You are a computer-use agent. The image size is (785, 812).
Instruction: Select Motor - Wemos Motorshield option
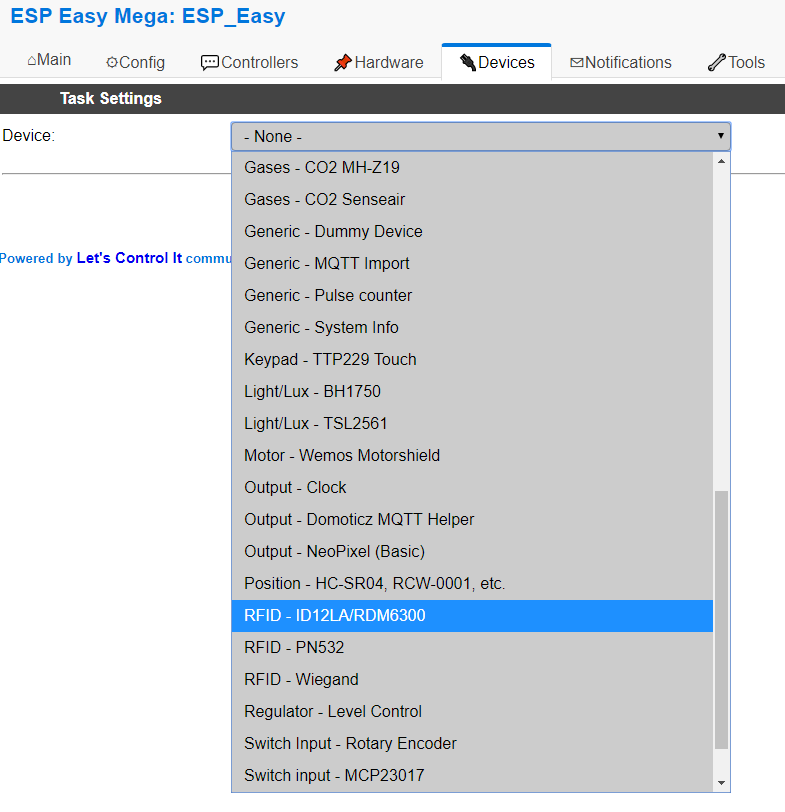tap(342, 455)
